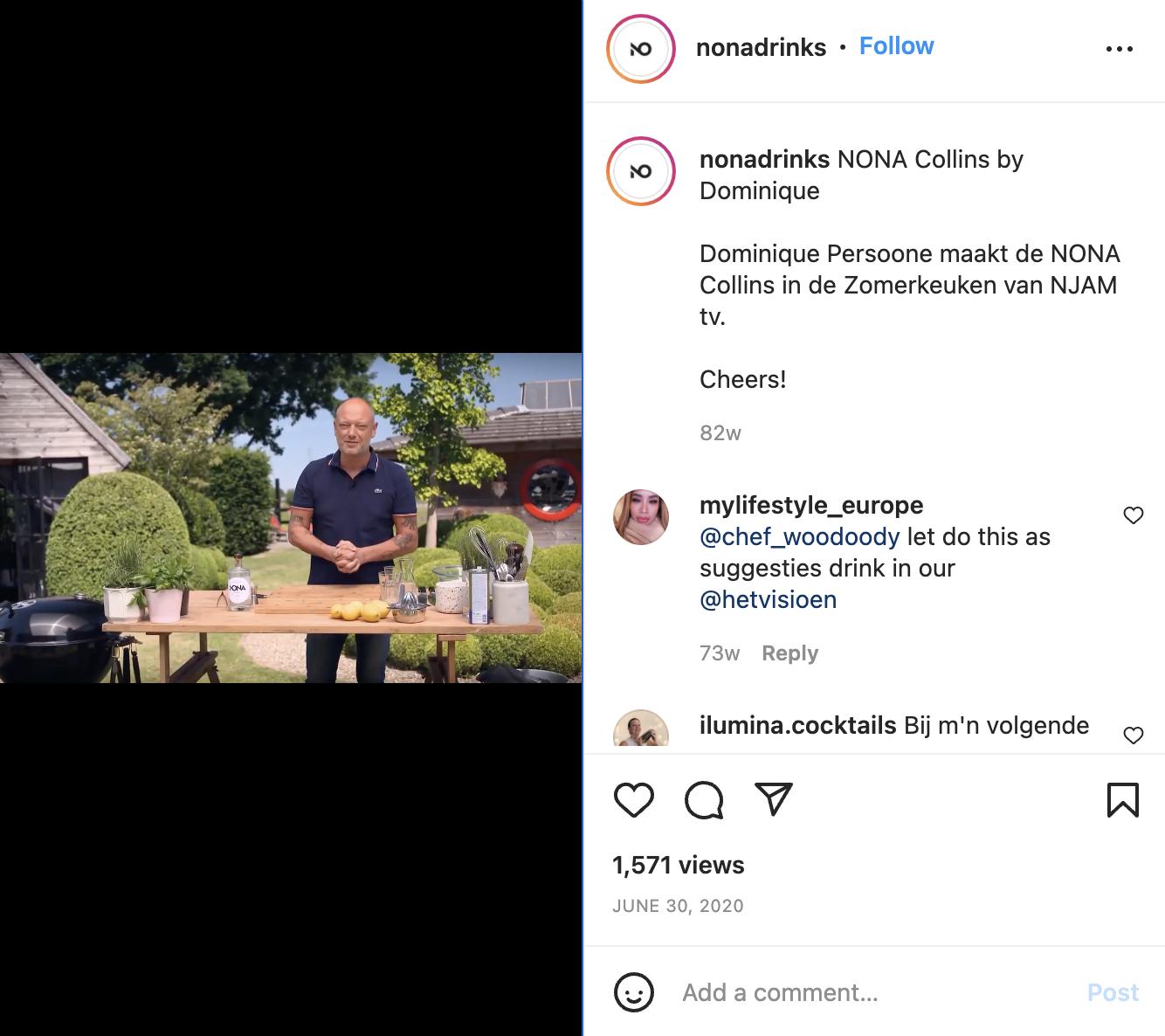The image size is (1165, 1036).
Task: Play the NONA Collins video
Action: click(291, 517)
